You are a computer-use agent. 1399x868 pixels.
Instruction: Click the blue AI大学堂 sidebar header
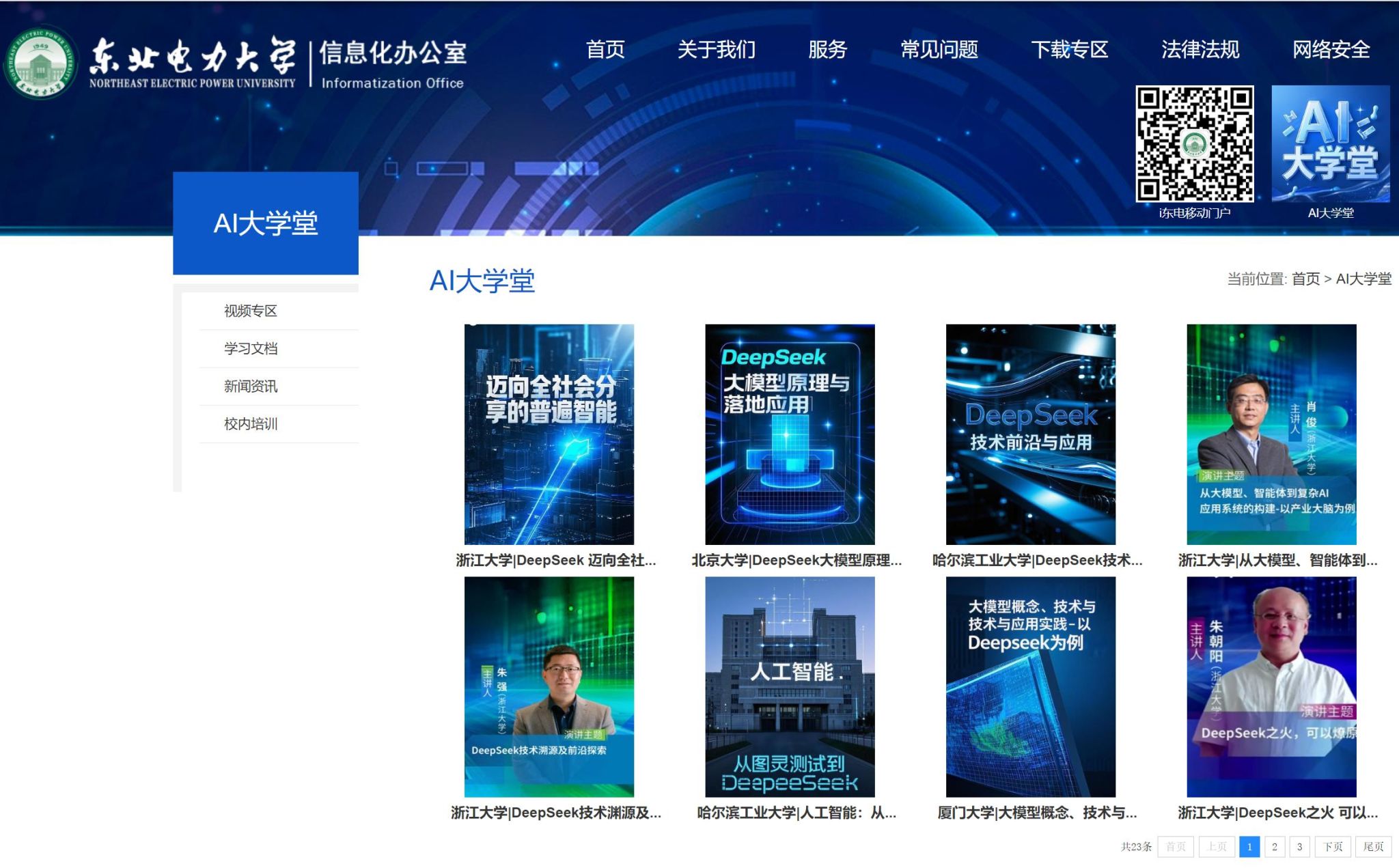coord(266,223)
